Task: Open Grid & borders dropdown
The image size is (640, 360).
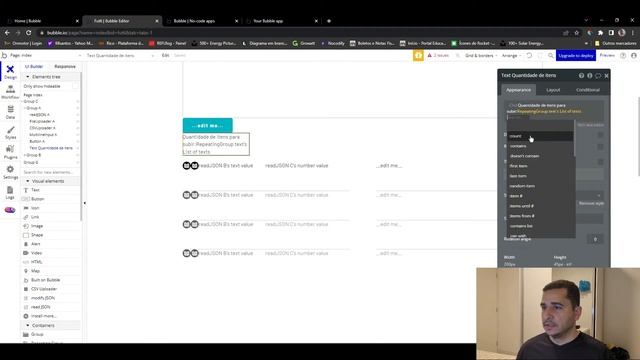Action: [x=481, y=55]
